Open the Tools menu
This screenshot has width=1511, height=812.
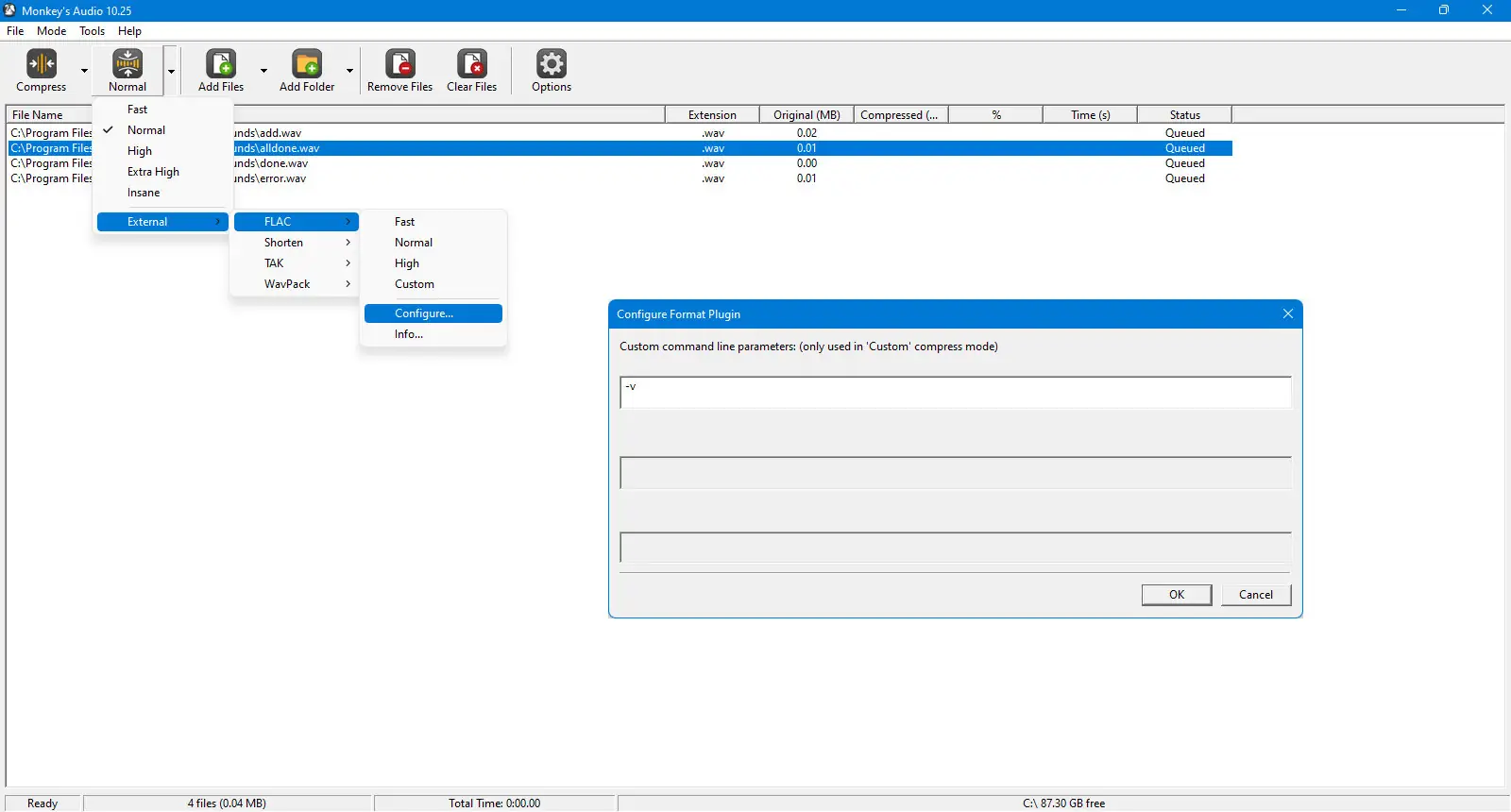pos(93,31)
